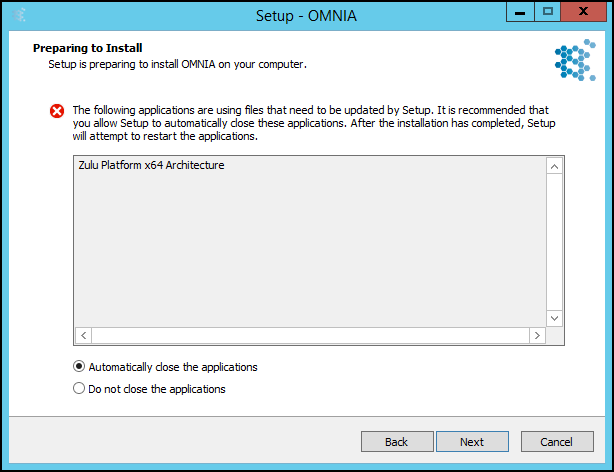Select Zulu Platform x64 Architecture list entry

point(151,165)
